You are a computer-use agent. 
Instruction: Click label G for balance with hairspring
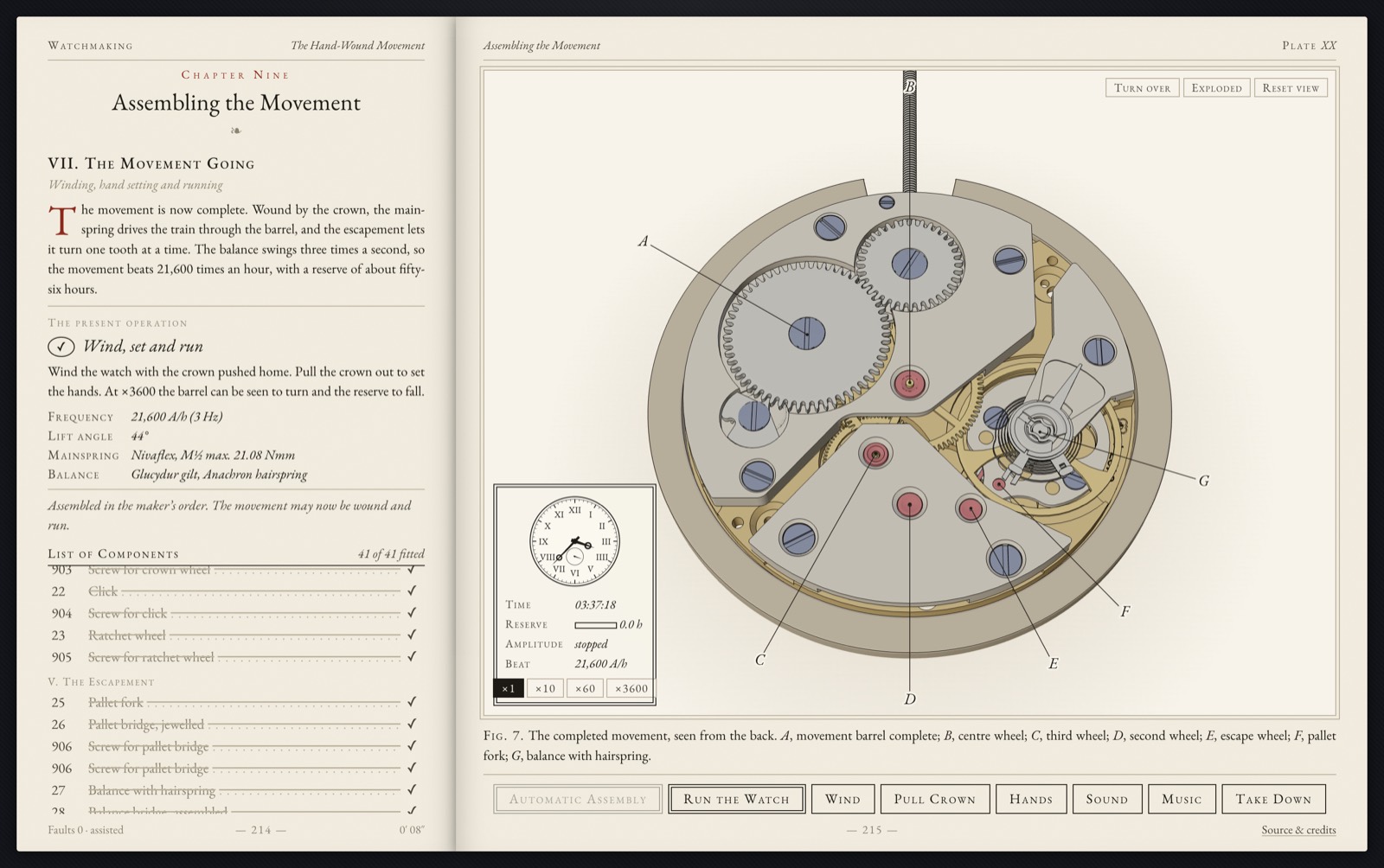1204,481
